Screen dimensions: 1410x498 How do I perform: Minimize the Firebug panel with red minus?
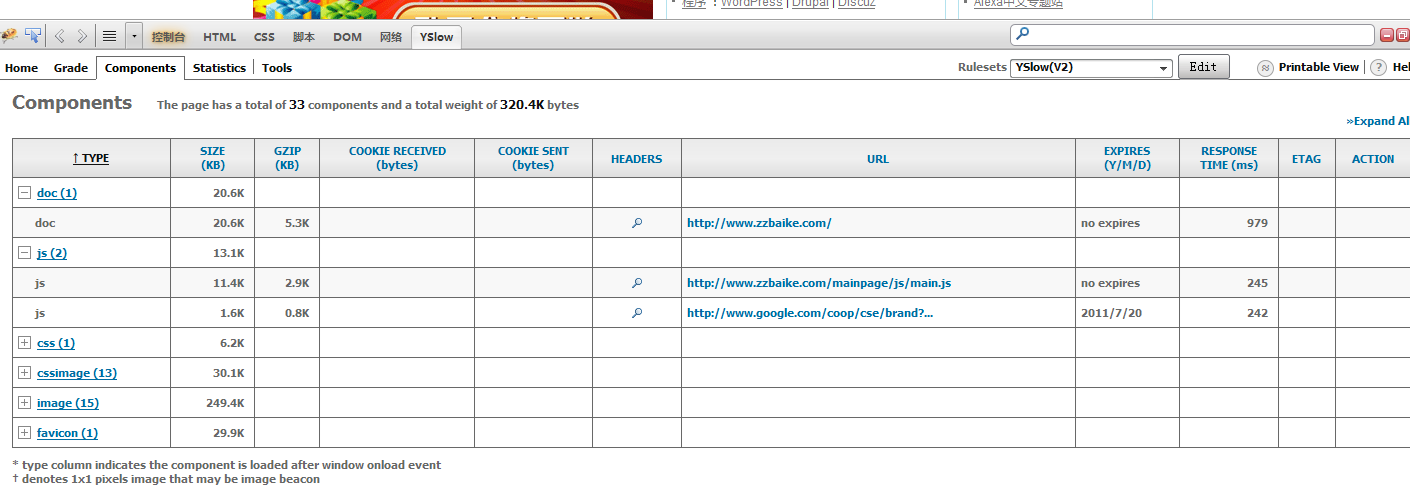(1388, 35)
